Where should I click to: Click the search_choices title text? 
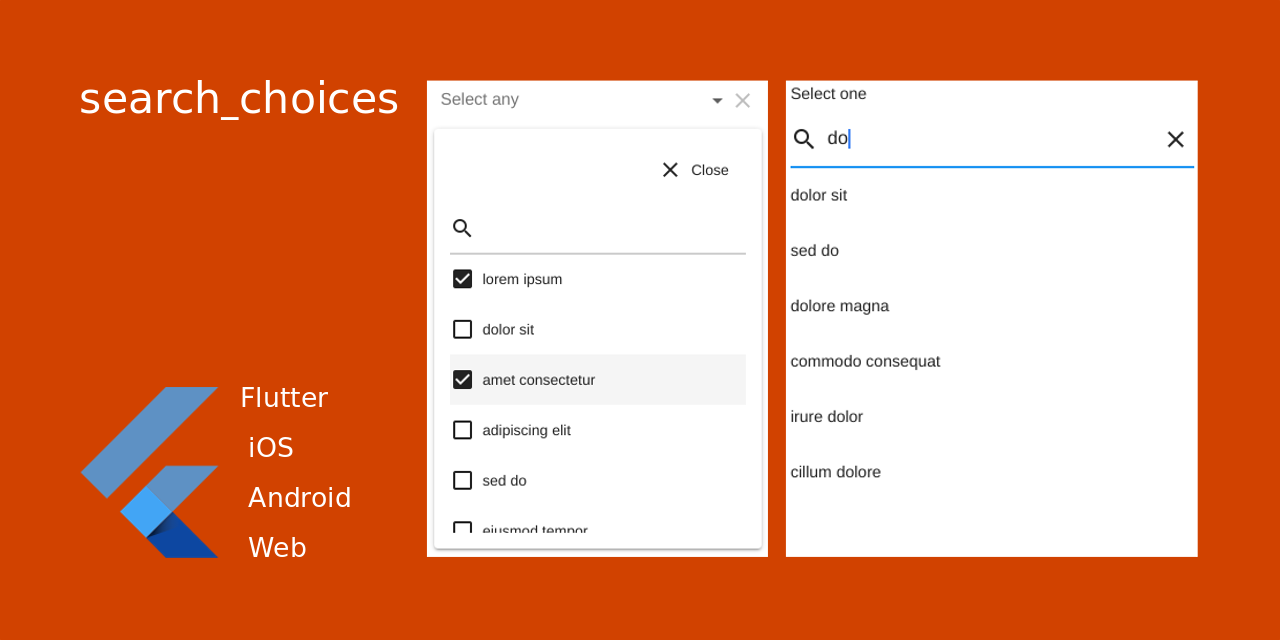point(239,100)
